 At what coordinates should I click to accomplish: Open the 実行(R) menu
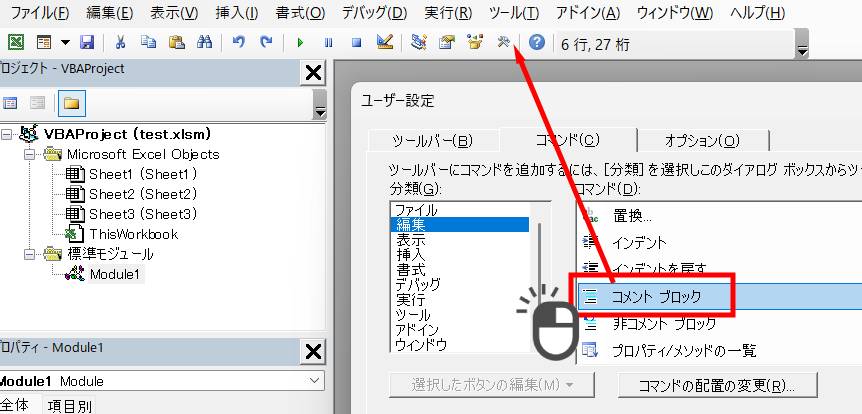pyautogui.click(x=448, y=13)
